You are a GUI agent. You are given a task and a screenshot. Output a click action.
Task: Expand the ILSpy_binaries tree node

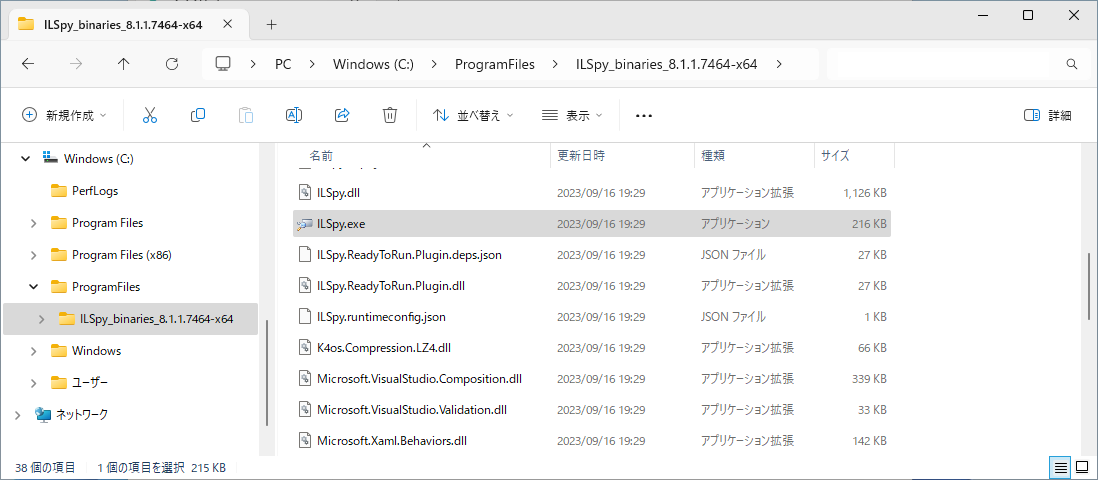pyautogui.click(x=41, y=319)
